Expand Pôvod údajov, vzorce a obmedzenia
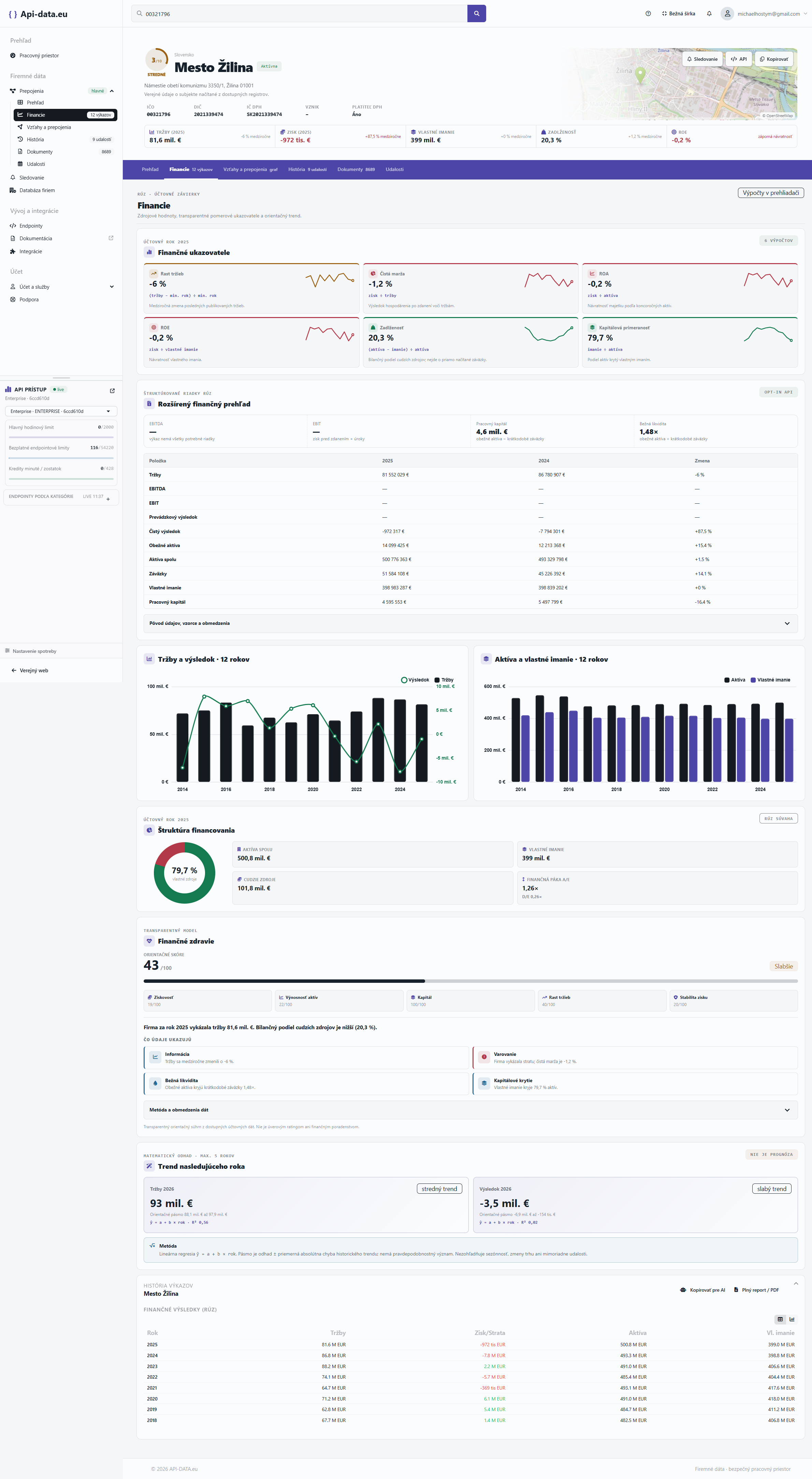This screenshot has width=812, height=1479. pyautogui.click(x=470, y=623)
